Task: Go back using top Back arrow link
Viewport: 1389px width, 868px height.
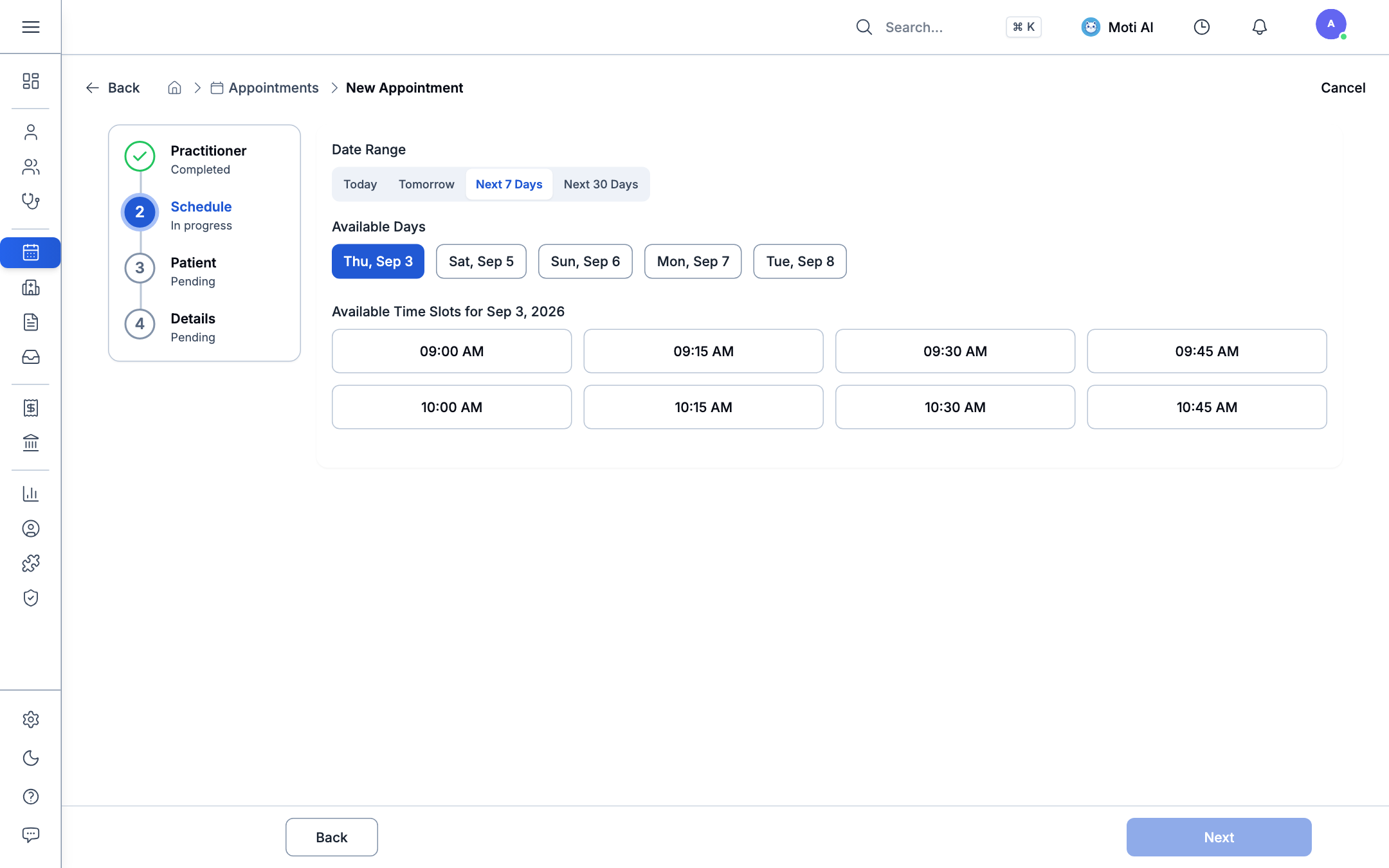Action: pyautogui.click(x=113, y=87)
